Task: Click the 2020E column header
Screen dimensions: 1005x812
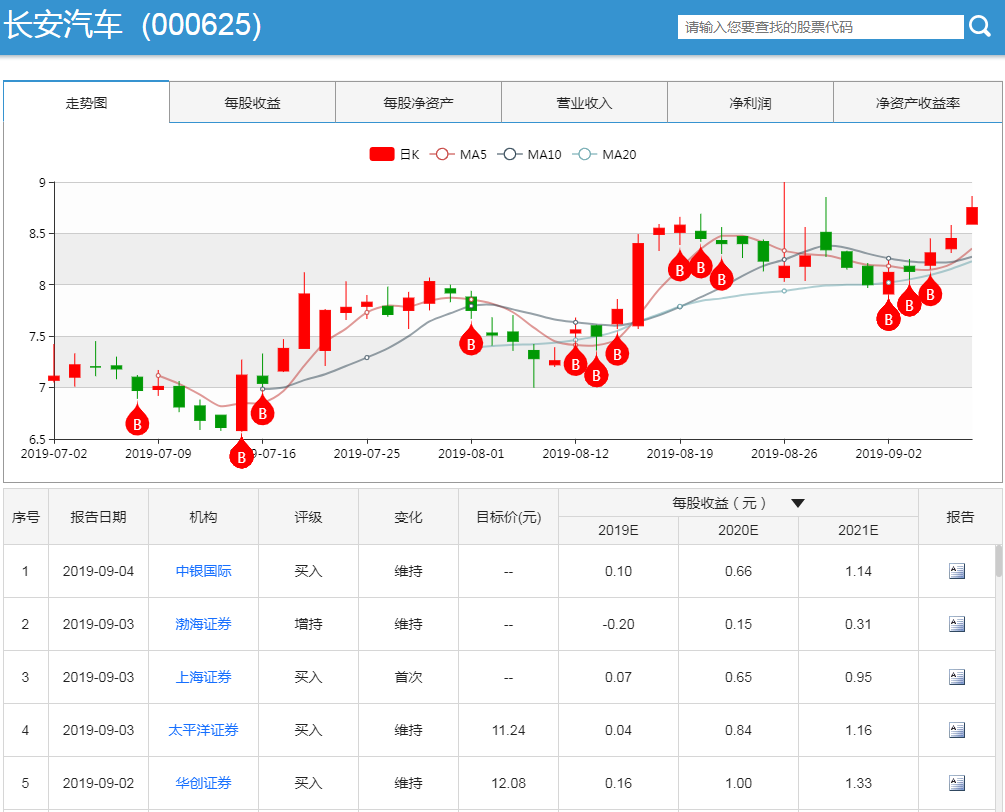Action: coord(738,530)
